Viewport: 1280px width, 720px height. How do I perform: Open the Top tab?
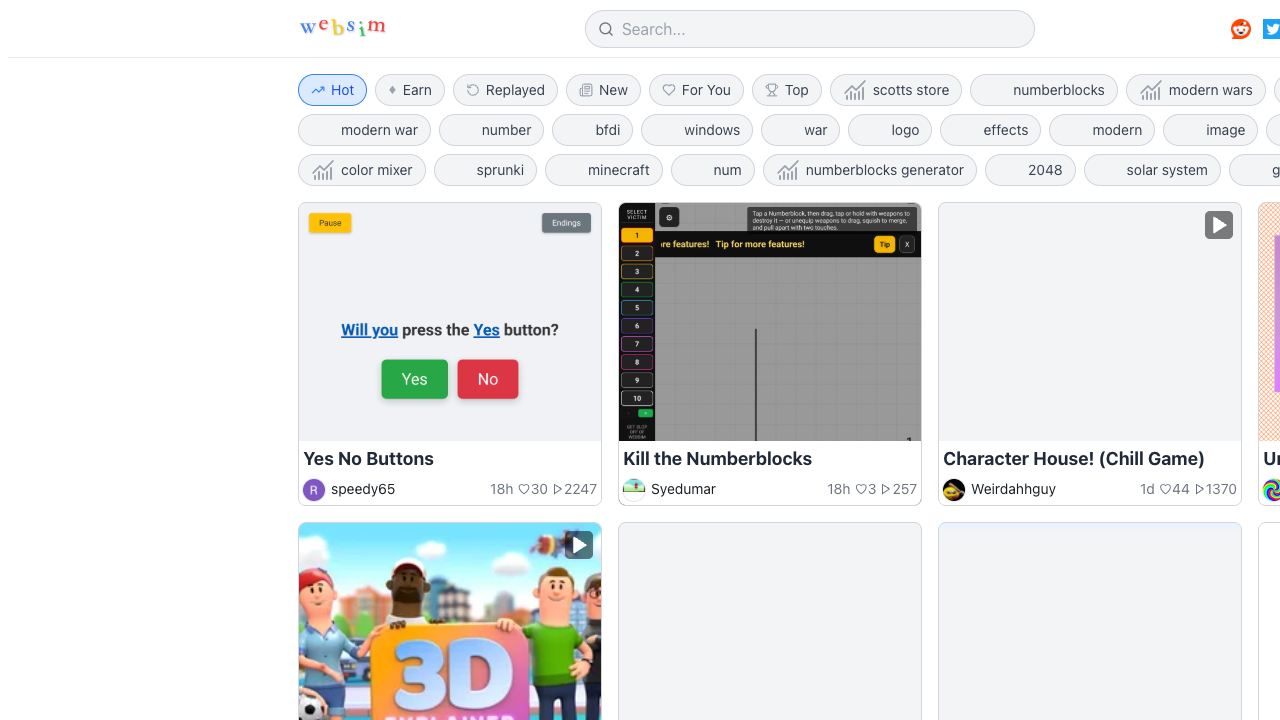click(787, 90)
